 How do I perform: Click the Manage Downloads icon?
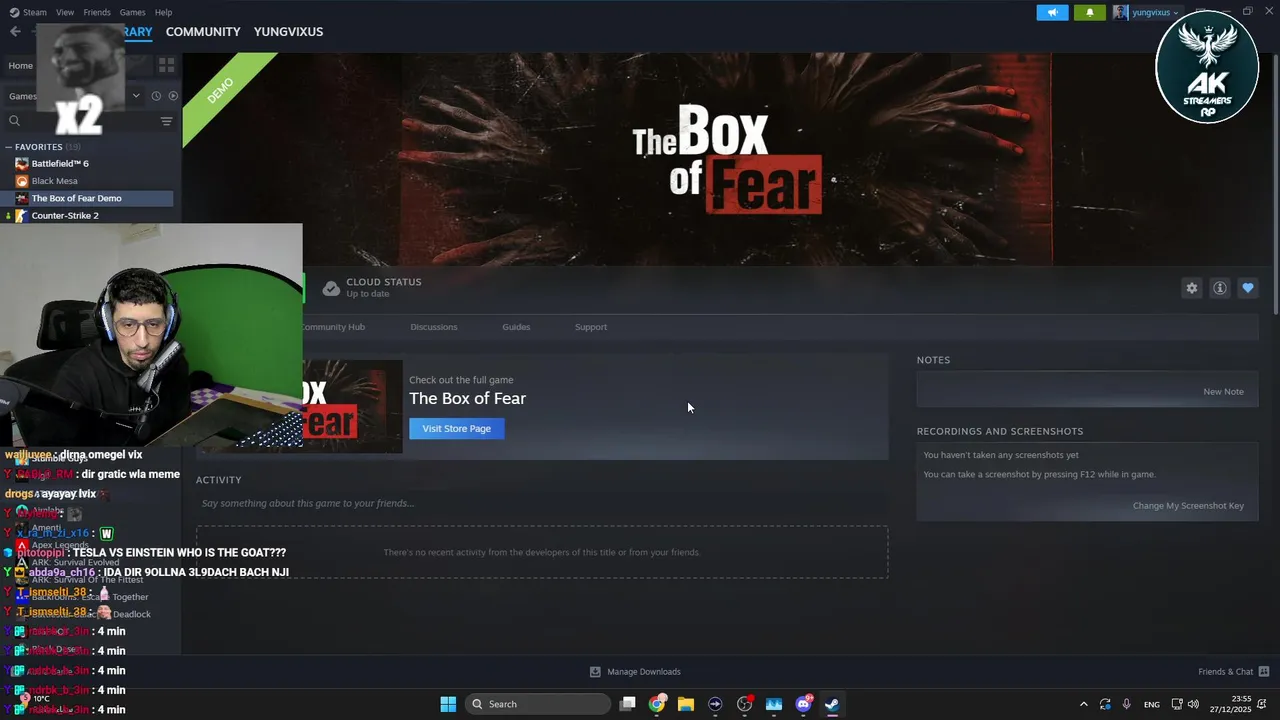(x=595, y=672)
